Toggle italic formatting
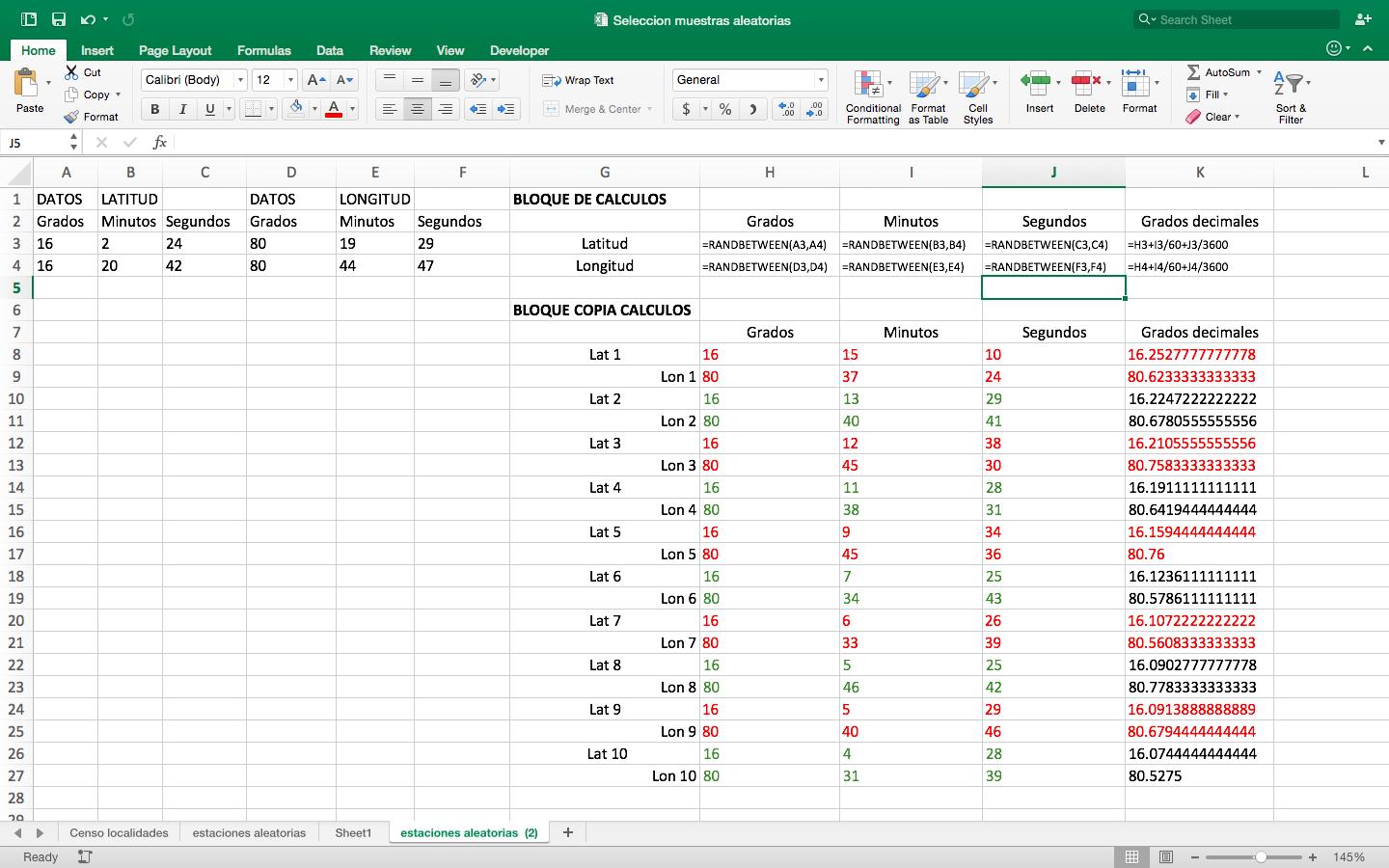The image size is (1389, 868). pyautogui.click(x=182, y=109)
